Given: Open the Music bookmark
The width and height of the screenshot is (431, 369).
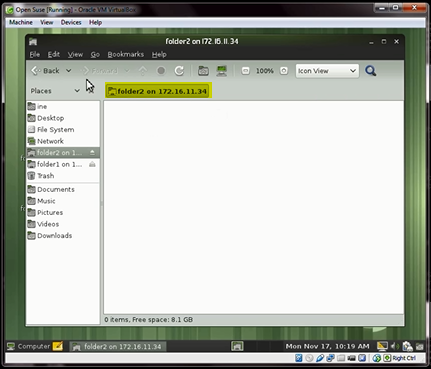Looking at the screenshot, I should (63, 201).
